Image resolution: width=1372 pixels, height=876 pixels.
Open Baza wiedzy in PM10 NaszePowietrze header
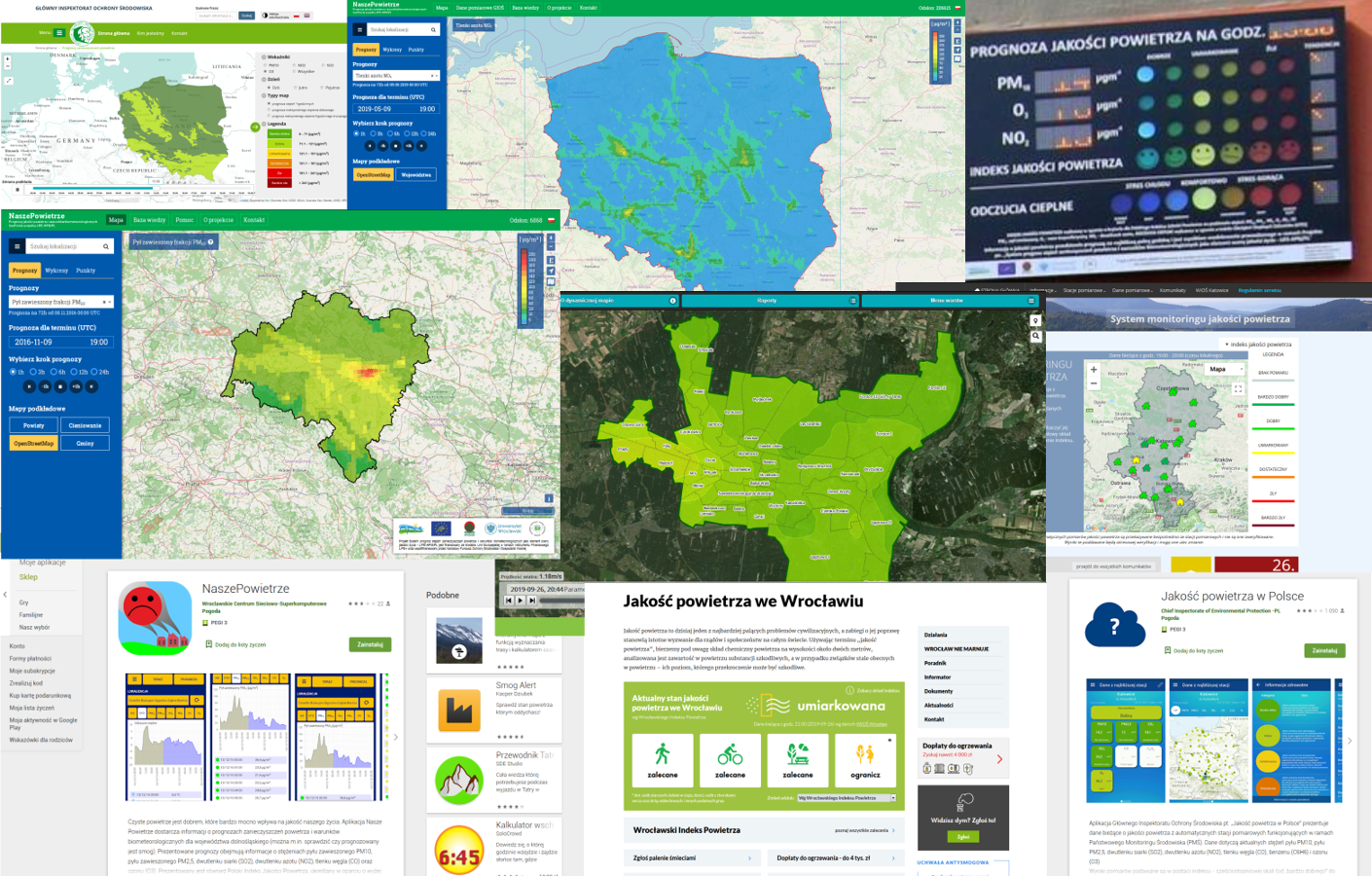pos(149,220)
